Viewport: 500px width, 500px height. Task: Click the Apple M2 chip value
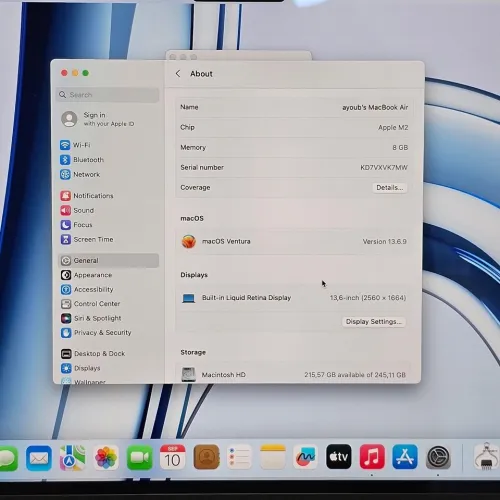tap(393, 127)
